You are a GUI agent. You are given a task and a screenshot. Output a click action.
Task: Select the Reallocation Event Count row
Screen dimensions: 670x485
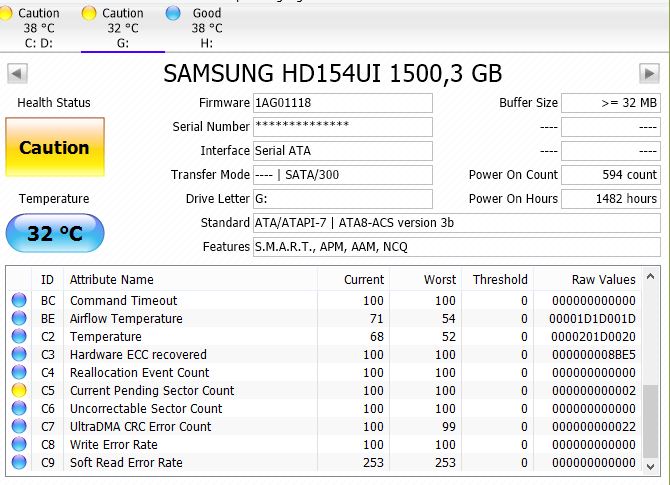(x=323, y=372)
